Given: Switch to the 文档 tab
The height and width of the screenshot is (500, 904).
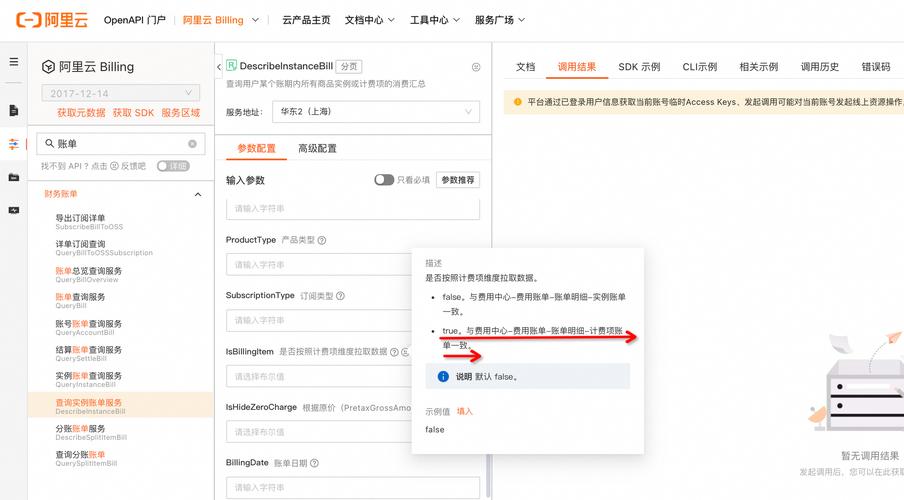Looking at the screenshot, I should click(525, 67).
